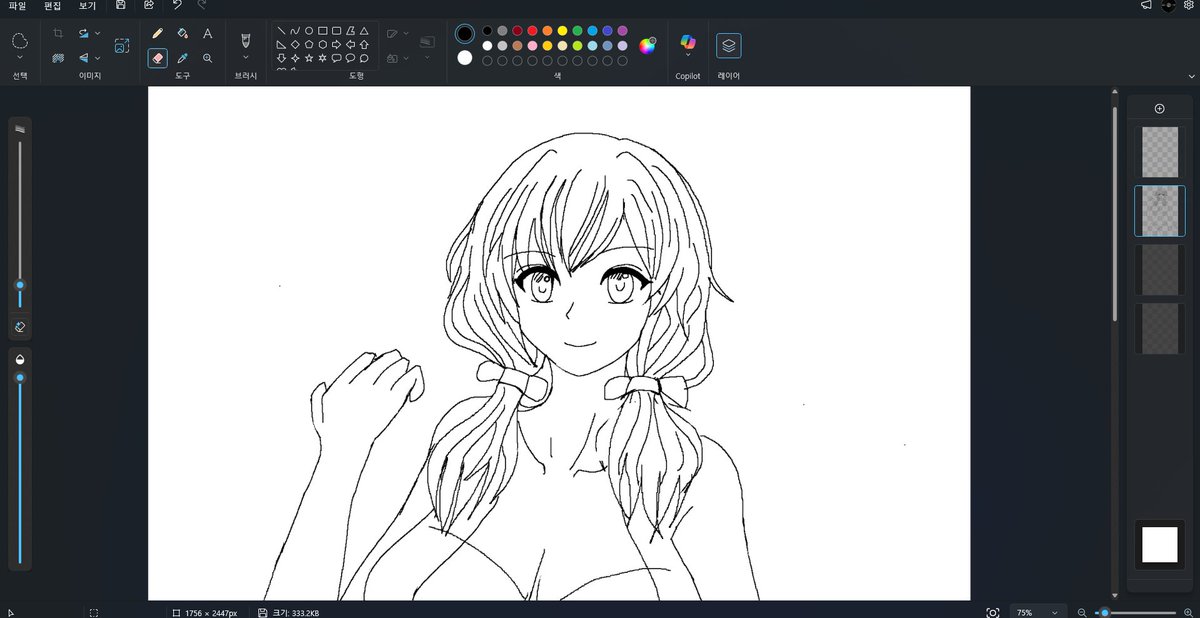Select the straight Line shape
This screenshot has height=618, width=1200.
click(281, 31)
